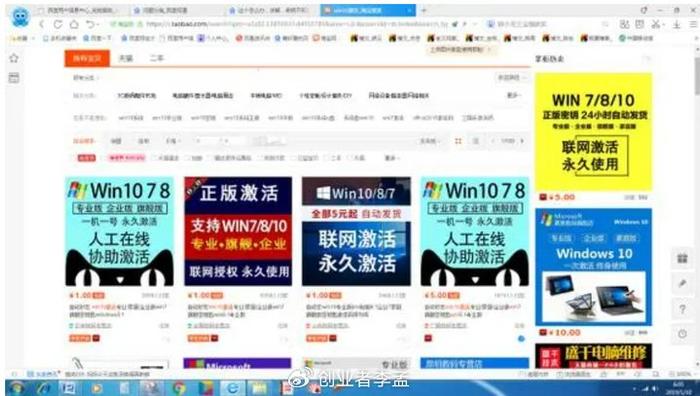
Task: Open the downloads icon in the browser toolbar
Action: (x=677, y=25)
